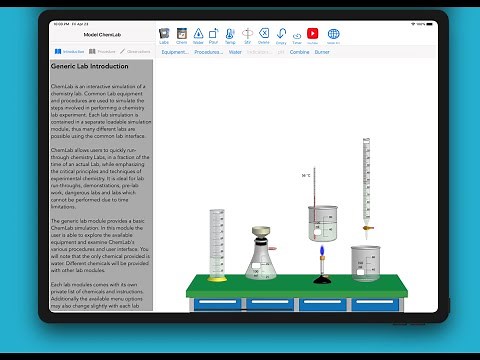Choose the Burner menu item
This screenshot has height=360, width=480.
point(322,52)
